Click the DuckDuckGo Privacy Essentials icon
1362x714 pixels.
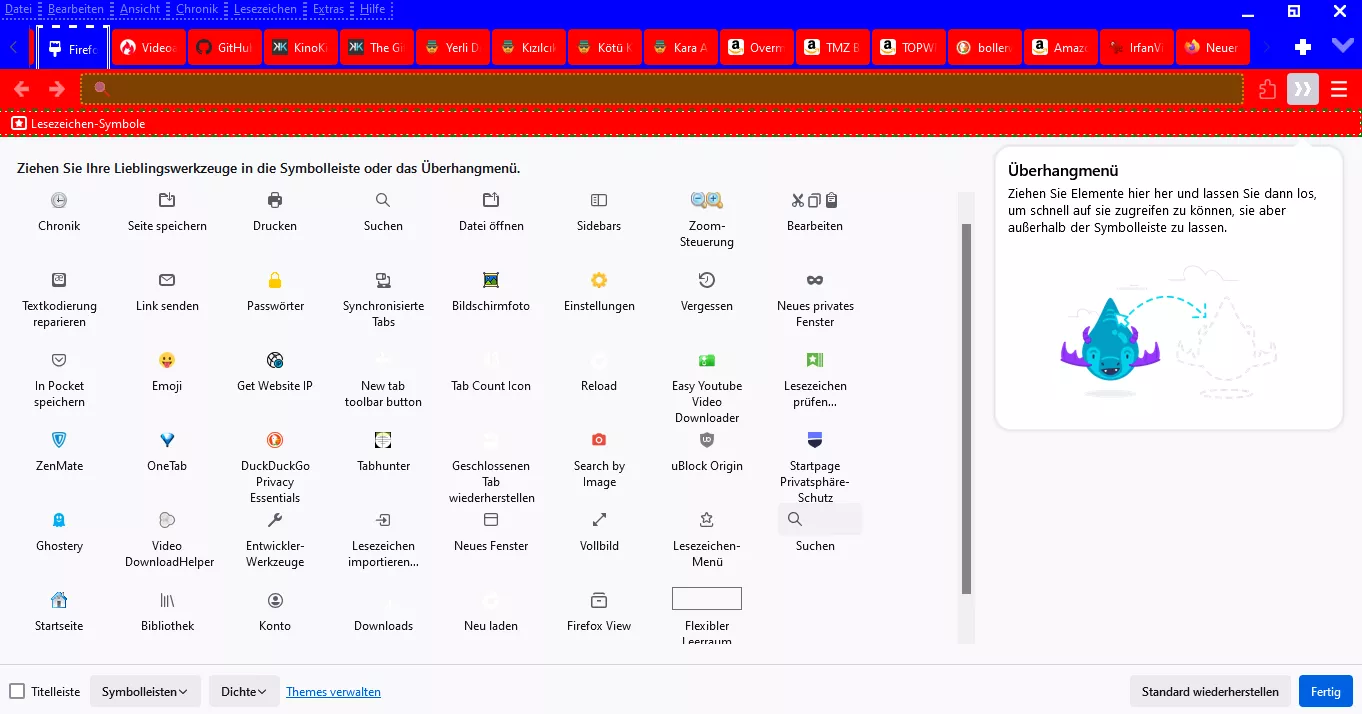(x=275, y=440)
